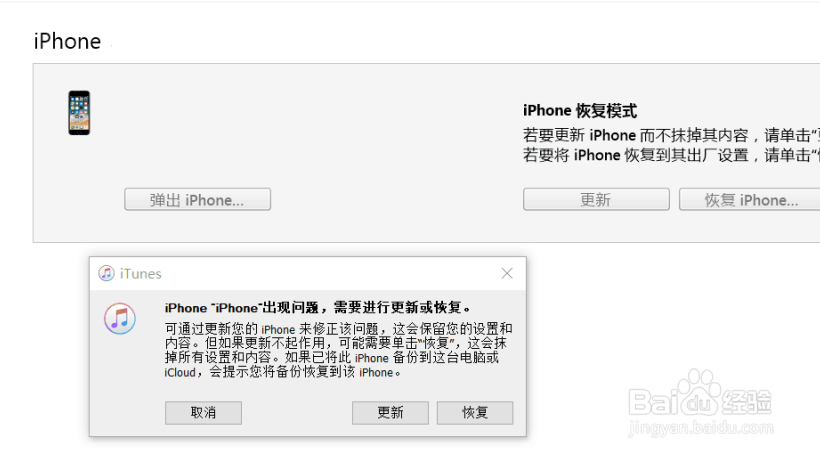
Task: Click the iPhone 恢复模式 heading
Action: (x=580, y=111)
